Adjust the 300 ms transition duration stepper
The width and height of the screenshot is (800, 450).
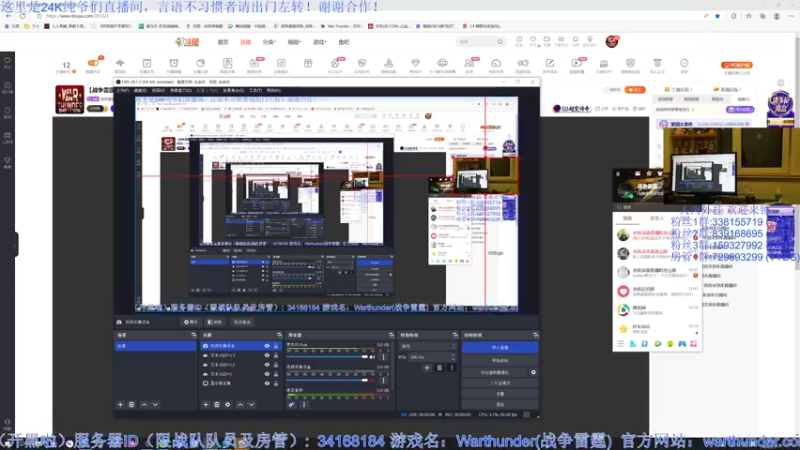pos(454,357)
